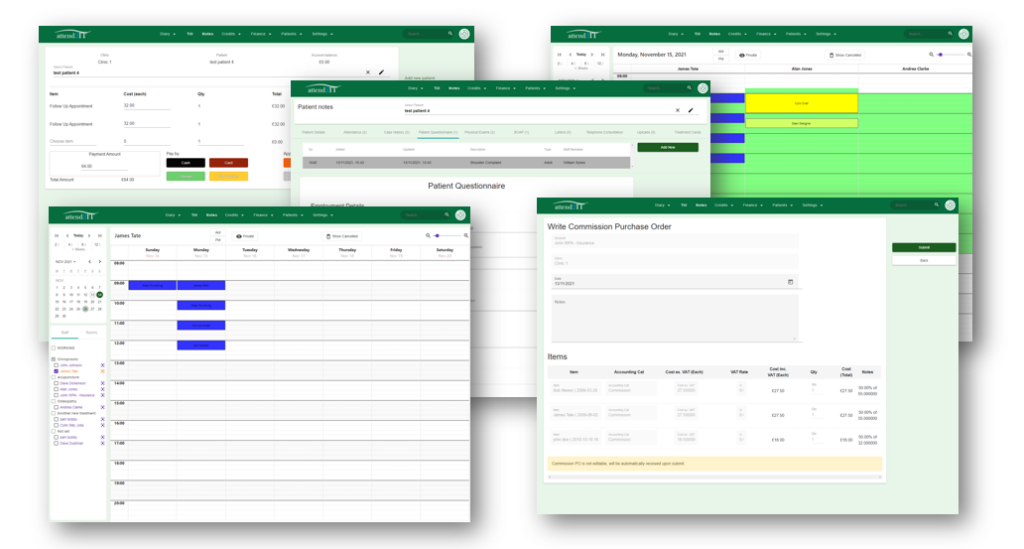Remove John Johnson using the purple X icon
The image size is (1024, 549).
coord(103,365)
